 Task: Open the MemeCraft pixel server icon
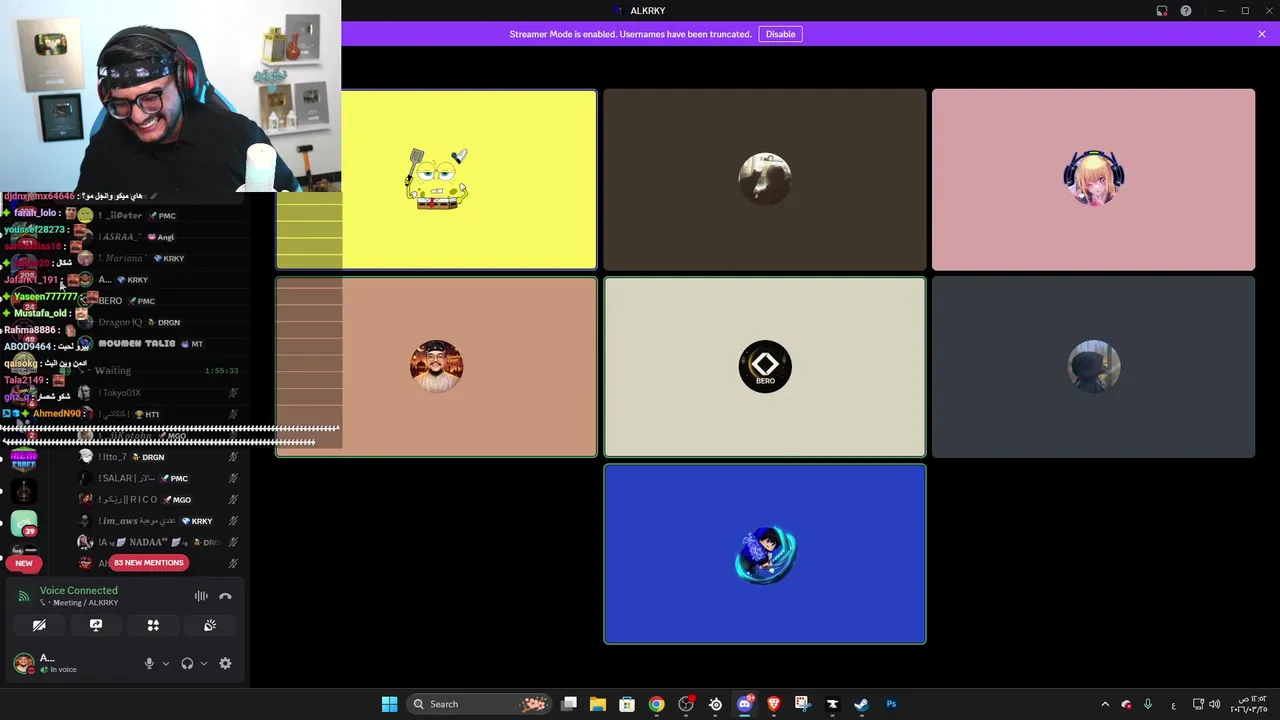(x=24, y=459)
